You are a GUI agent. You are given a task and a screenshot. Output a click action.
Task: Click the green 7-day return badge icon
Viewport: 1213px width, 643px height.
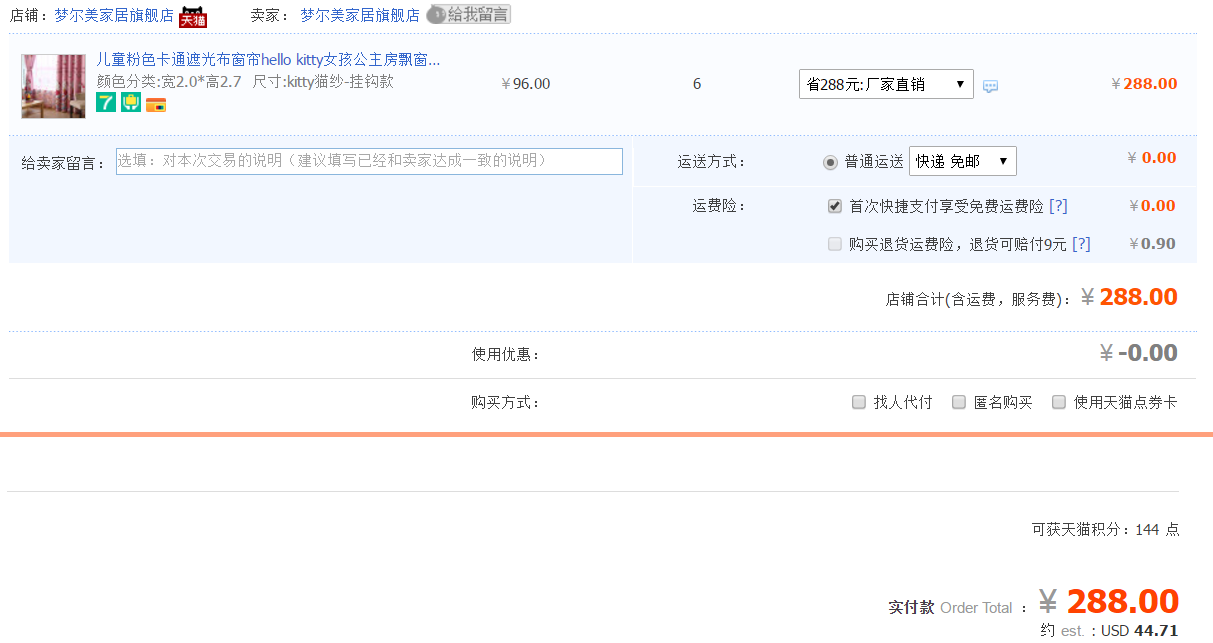pos(106,102)
